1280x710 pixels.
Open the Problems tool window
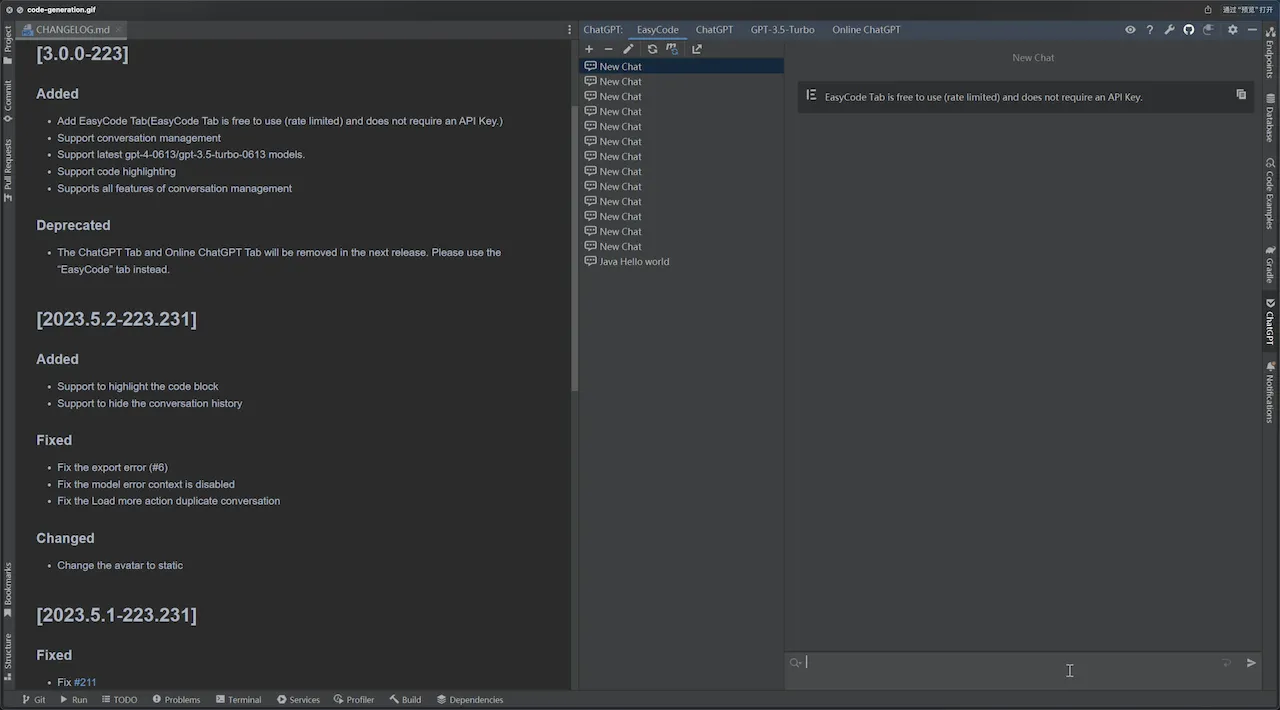176,700
